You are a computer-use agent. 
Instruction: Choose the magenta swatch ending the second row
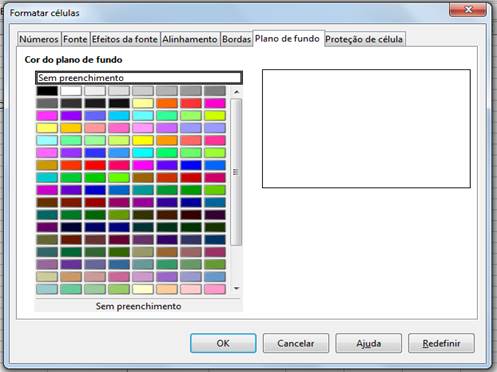click(x=215, y=103)
